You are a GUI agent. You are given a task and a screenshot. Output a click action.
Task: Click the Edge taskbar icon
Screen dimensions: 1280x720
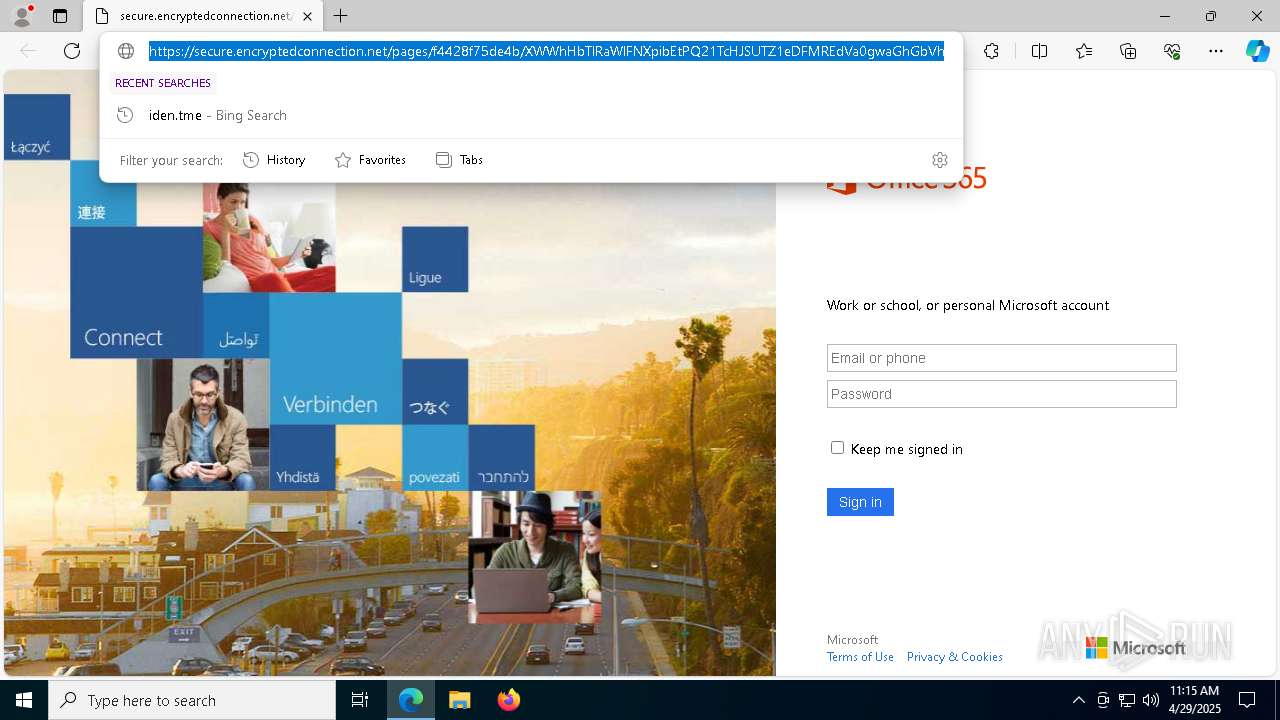pos(411,700)
